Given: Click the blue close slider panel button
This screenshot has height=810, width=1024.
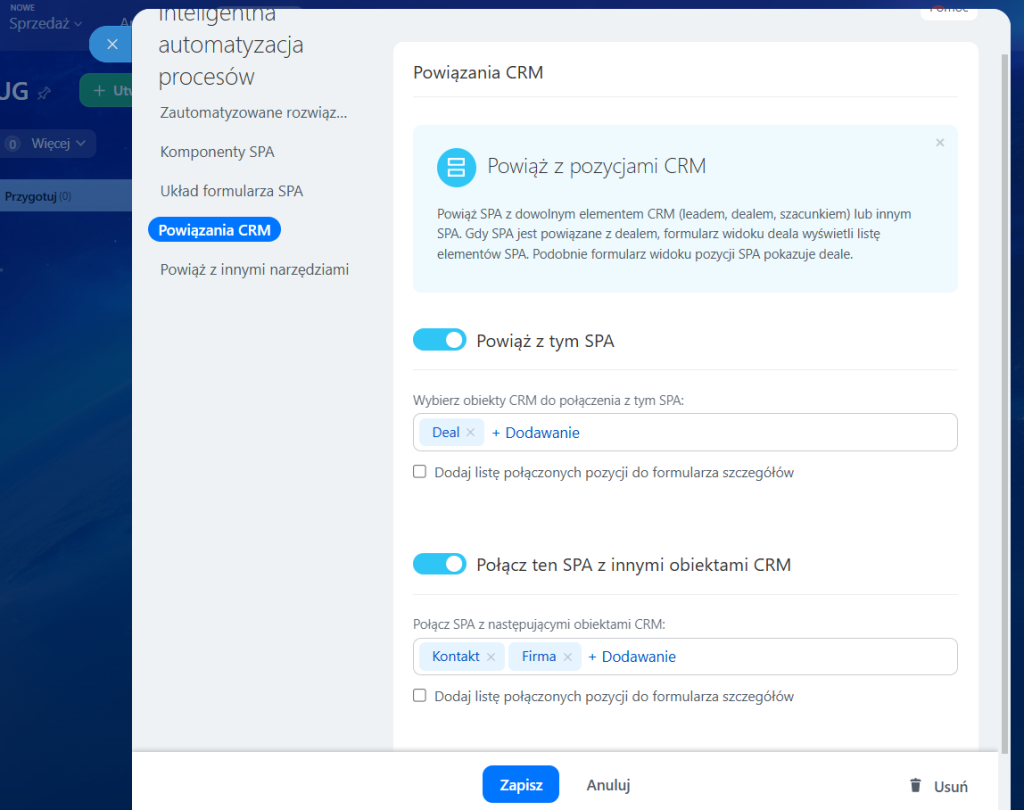Looking at the screenshot, I should pyautogui.click(x=111, y=44).
